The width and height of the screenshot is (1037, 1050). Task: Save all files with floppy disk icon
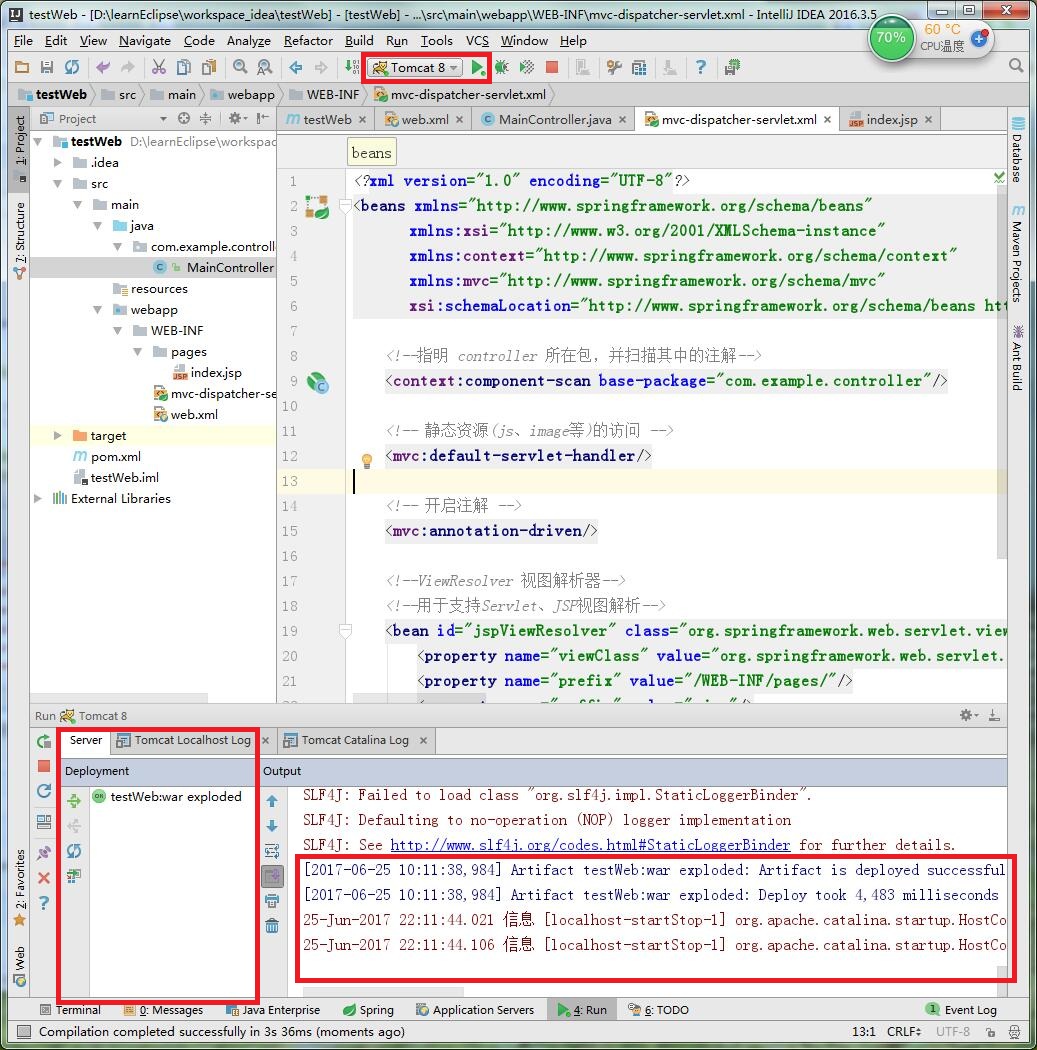click(47, 67)
